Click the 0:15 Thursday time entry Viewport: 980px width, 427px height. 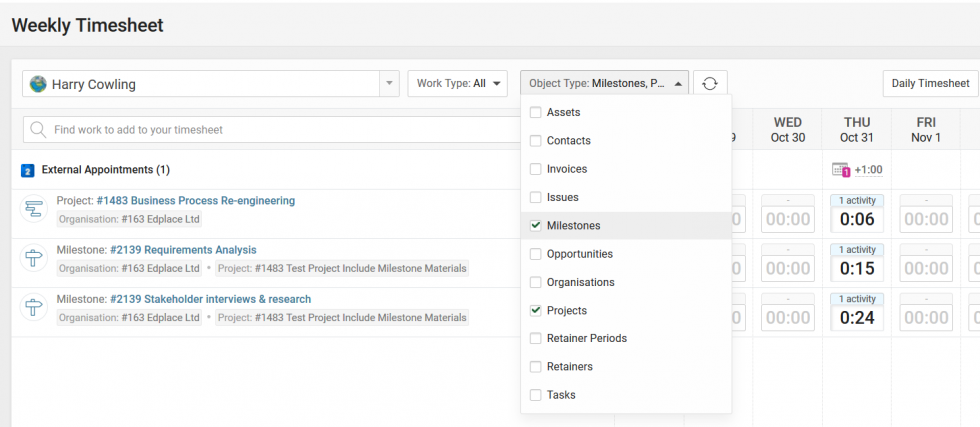click(x=857, y=268)
